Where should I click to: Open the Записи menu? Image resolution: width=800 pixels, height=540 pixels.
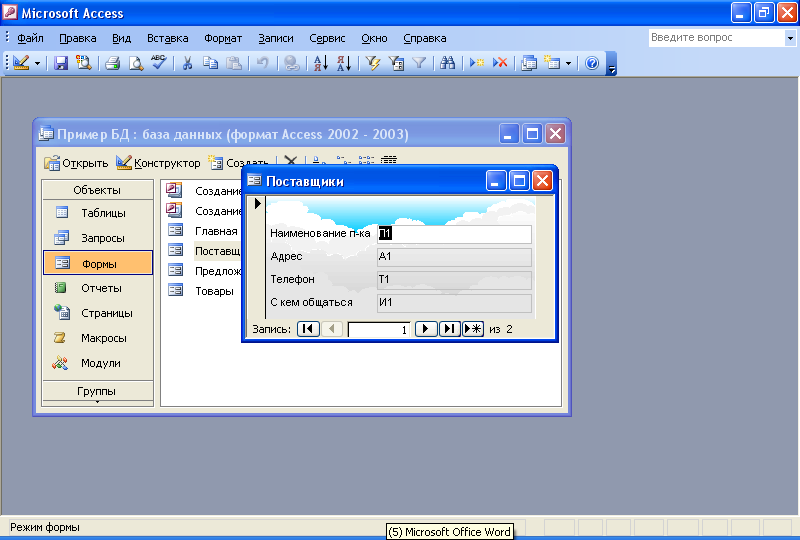click(x=276, y=38)
